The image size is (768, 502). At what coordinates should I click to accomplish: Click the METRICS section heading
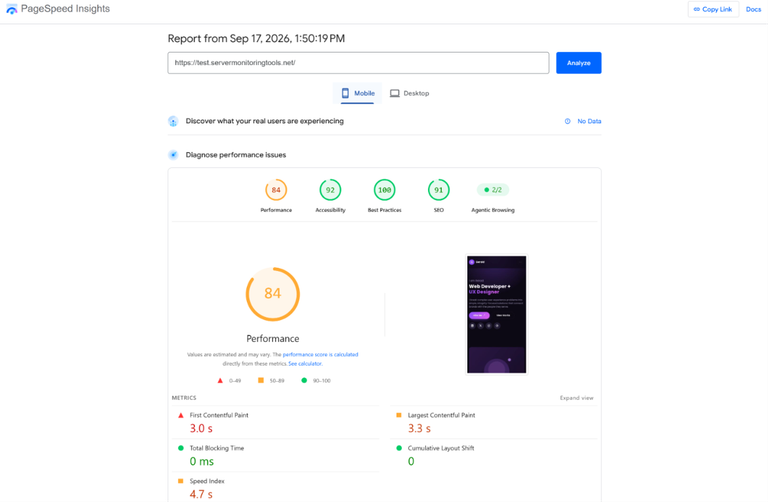184,398
